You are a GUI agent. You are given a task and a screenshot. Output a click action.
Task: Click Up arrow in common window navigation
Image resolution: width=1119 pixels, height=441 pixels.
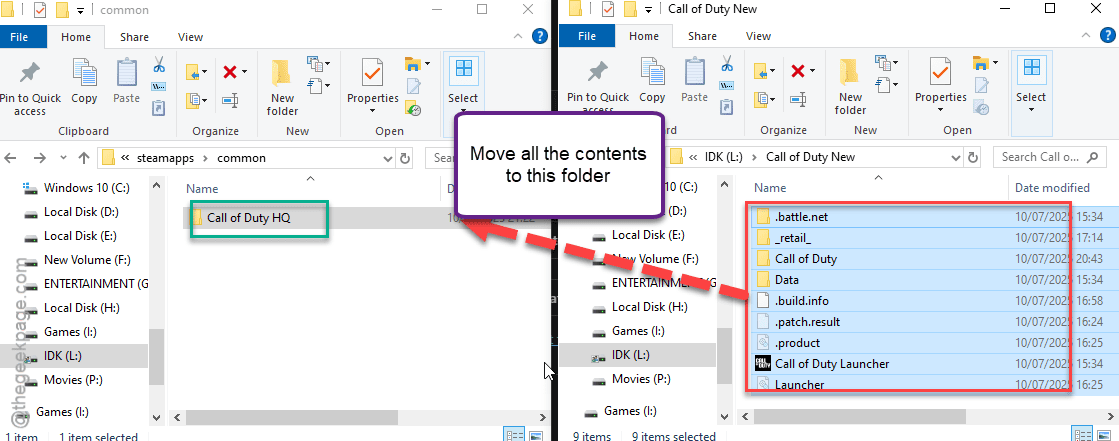pyautogui.click(x=83, y=158)
